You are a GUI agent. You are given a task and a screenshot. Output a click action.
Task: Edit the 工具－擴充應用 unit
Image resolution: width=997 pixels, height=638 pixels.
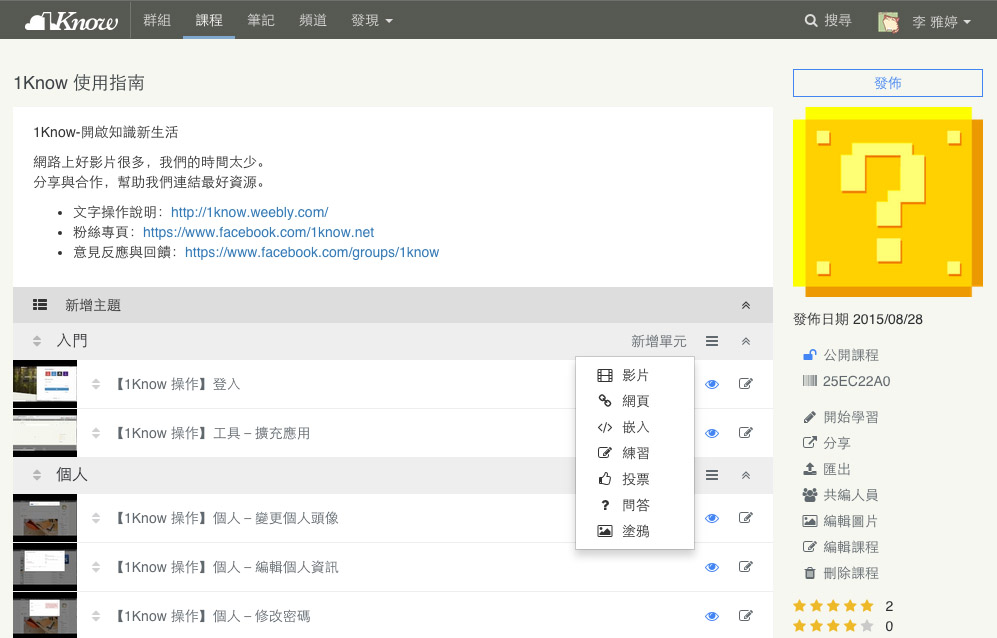pyautogui.click(x=745, y=433)
